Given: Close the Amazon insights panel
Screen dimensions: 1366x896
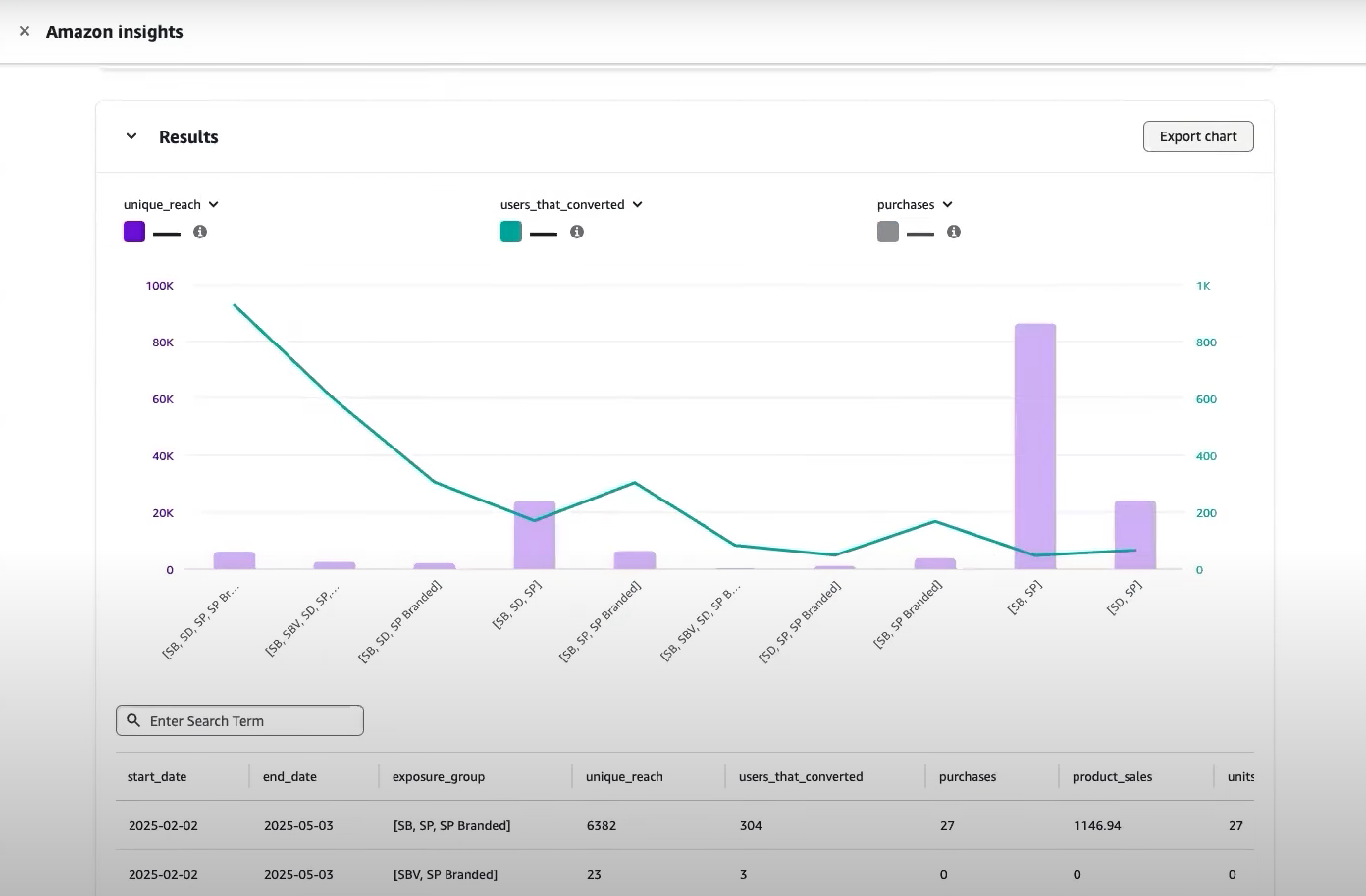Looking at the screenshot, I should tap(25, 31).
